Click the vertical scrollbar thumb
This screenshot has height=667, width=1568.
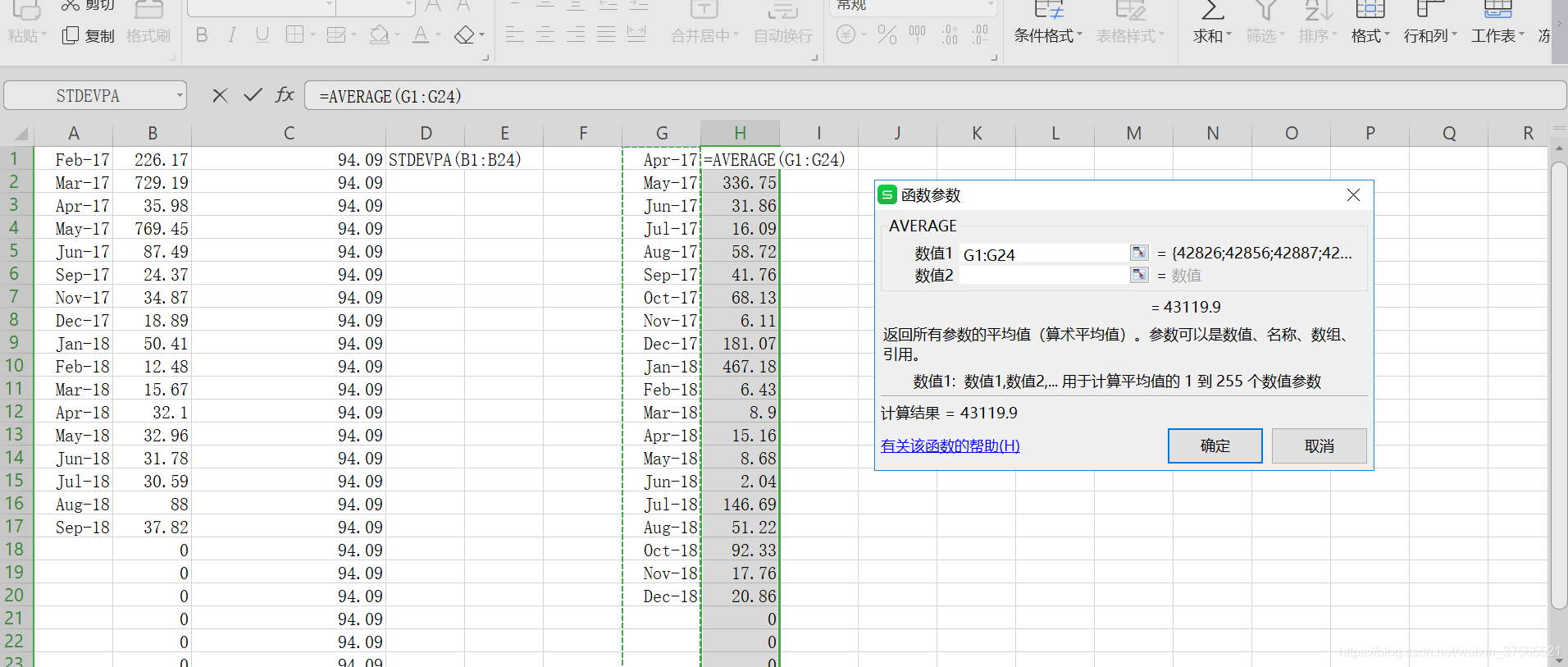[1559, 386]
